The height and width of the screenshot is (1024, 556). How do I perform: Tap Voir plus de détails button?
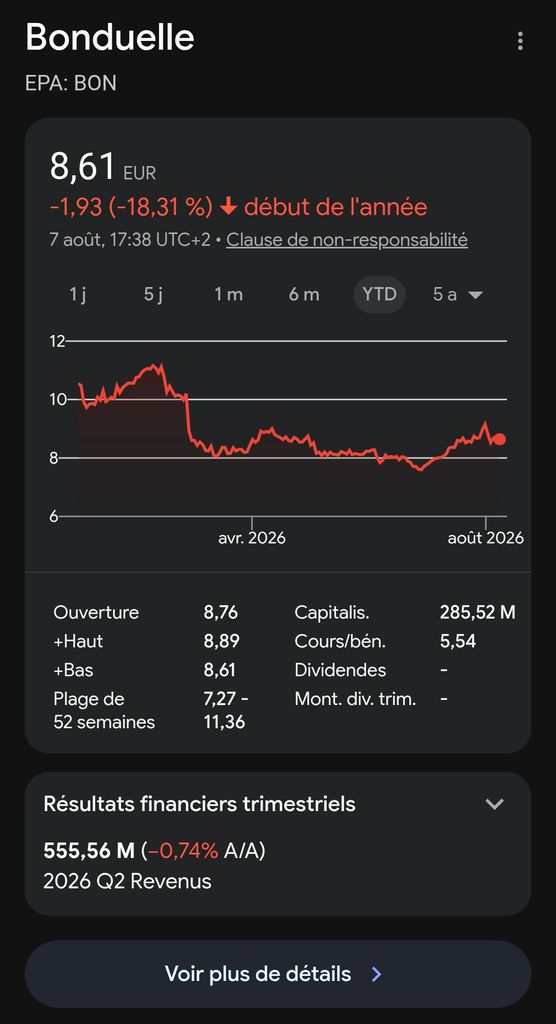click(x=278, y=974)
